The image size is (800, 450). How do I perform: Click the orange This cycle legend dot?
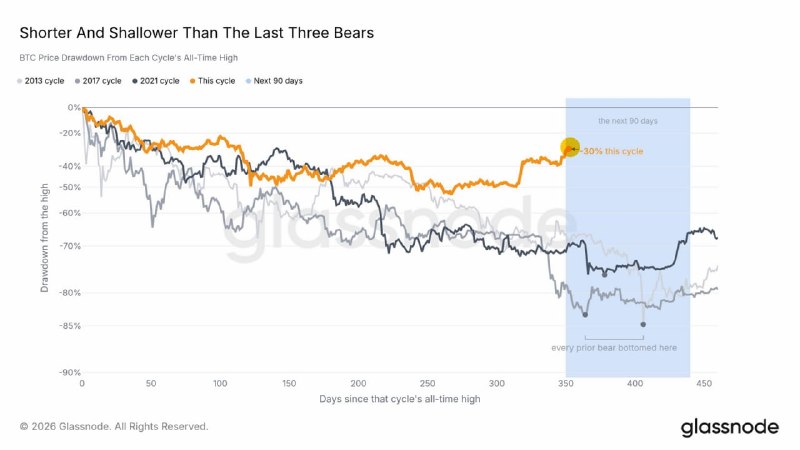pos(193,81)
